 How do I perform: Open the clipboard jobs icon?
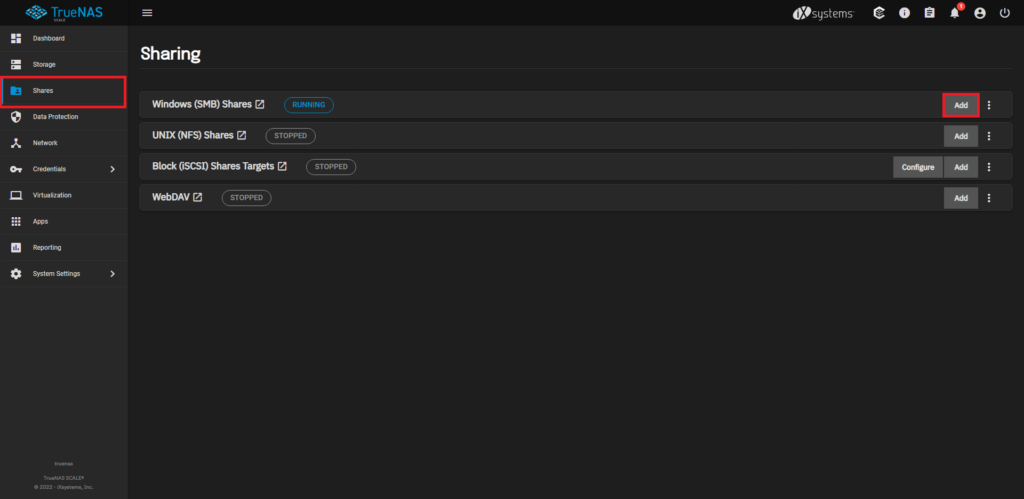pyautogui.click(x=929, y=13)
